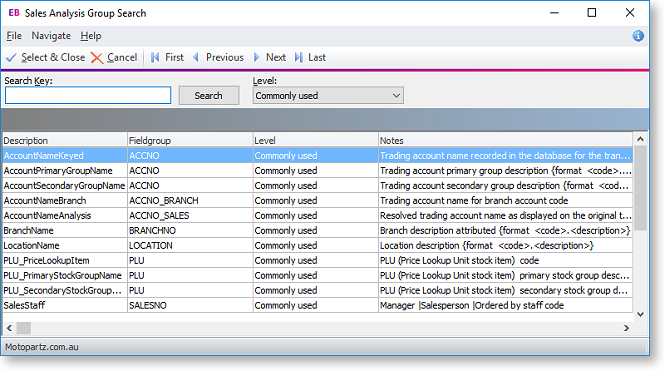Viewport: 665px width, 371px height.
Task: Open the Level dropdown
Action: (328, 95)
